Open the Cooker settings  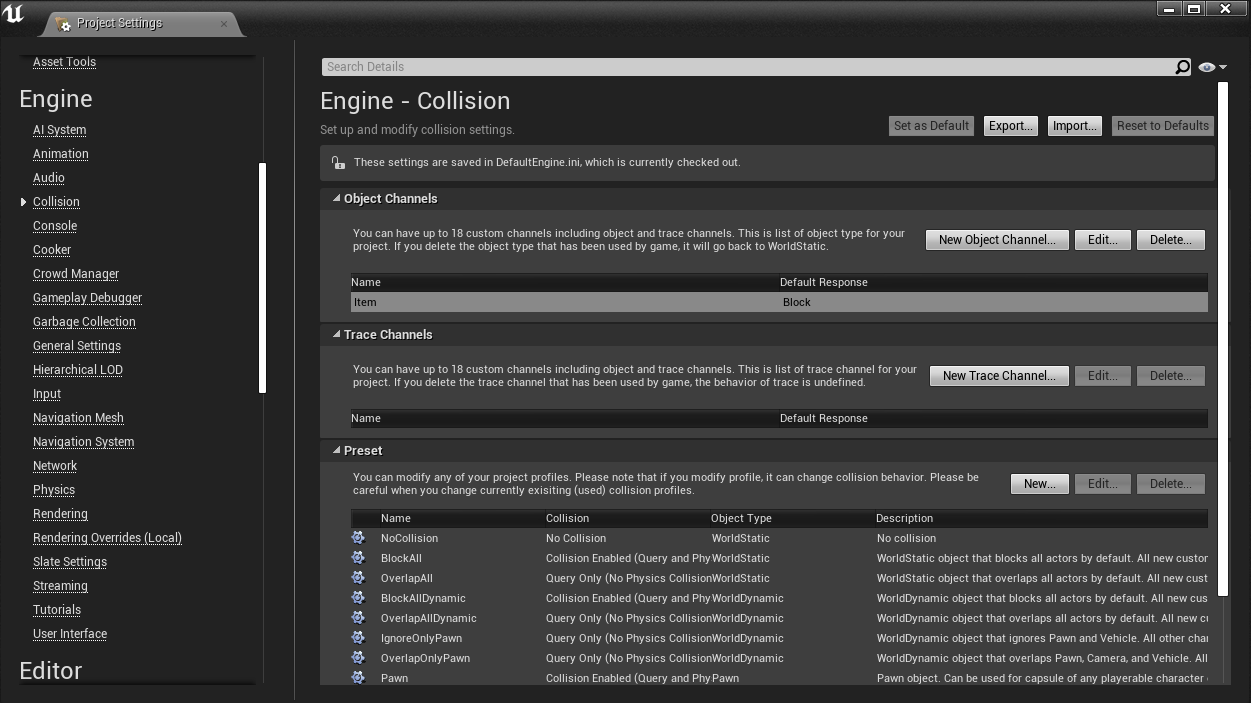[x=52, y=250]
